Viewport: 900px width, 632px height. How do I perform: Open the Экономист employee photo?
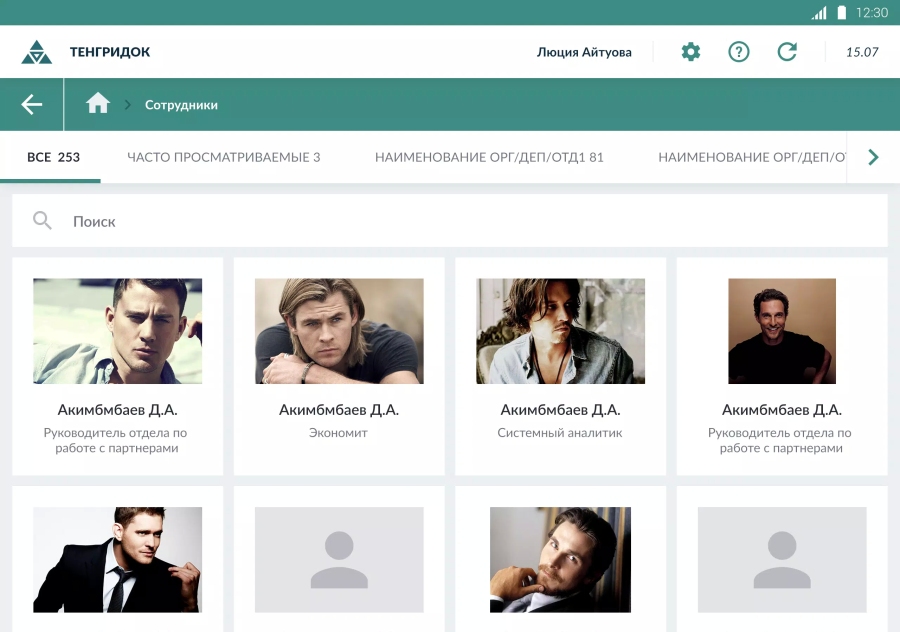(x=339, y=331)
